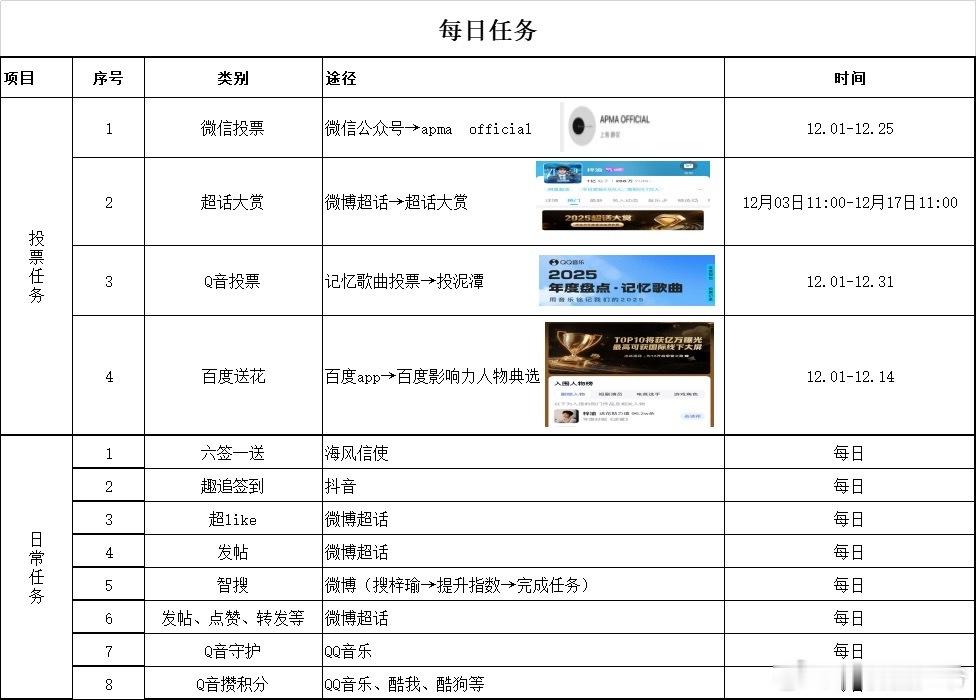
Task: Select the 热门 tab in the supertopic screenshot
Action: tap(573, 199)
